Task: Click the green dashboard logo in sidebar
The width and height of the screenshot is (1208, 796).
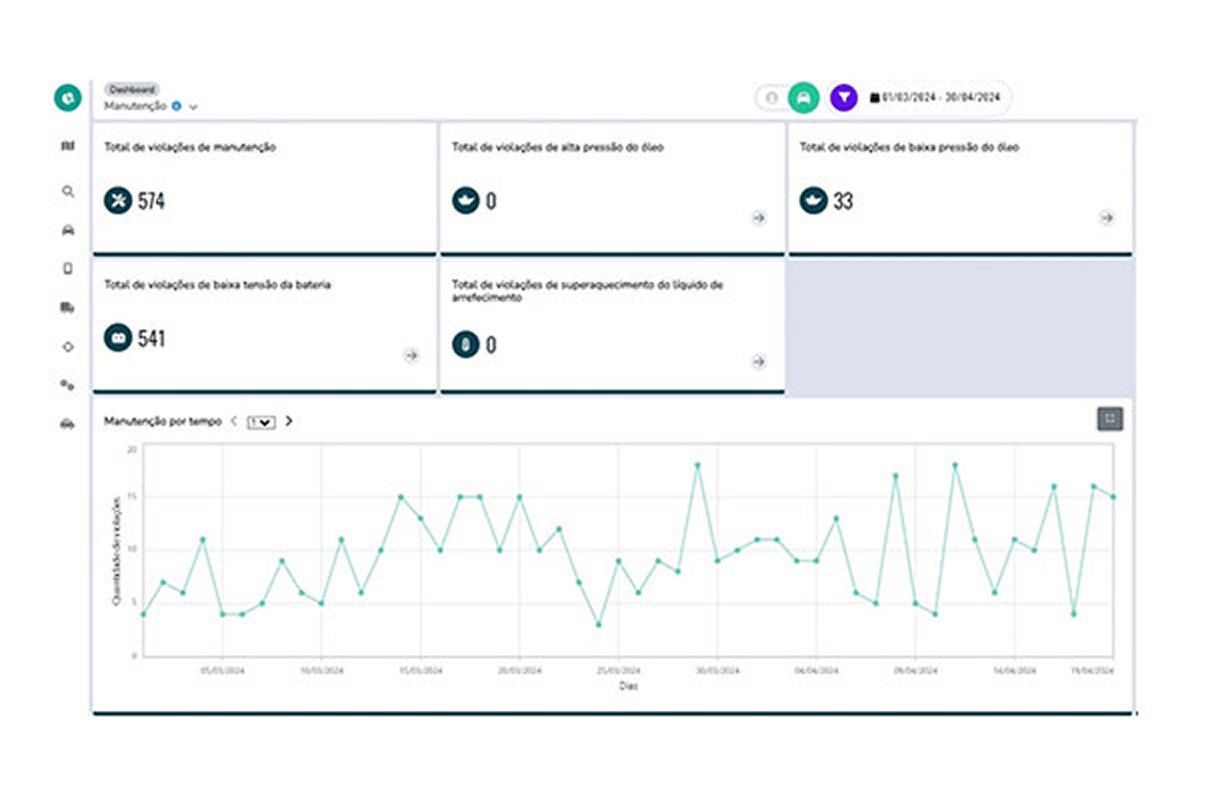Action: [x=67, y=99]
